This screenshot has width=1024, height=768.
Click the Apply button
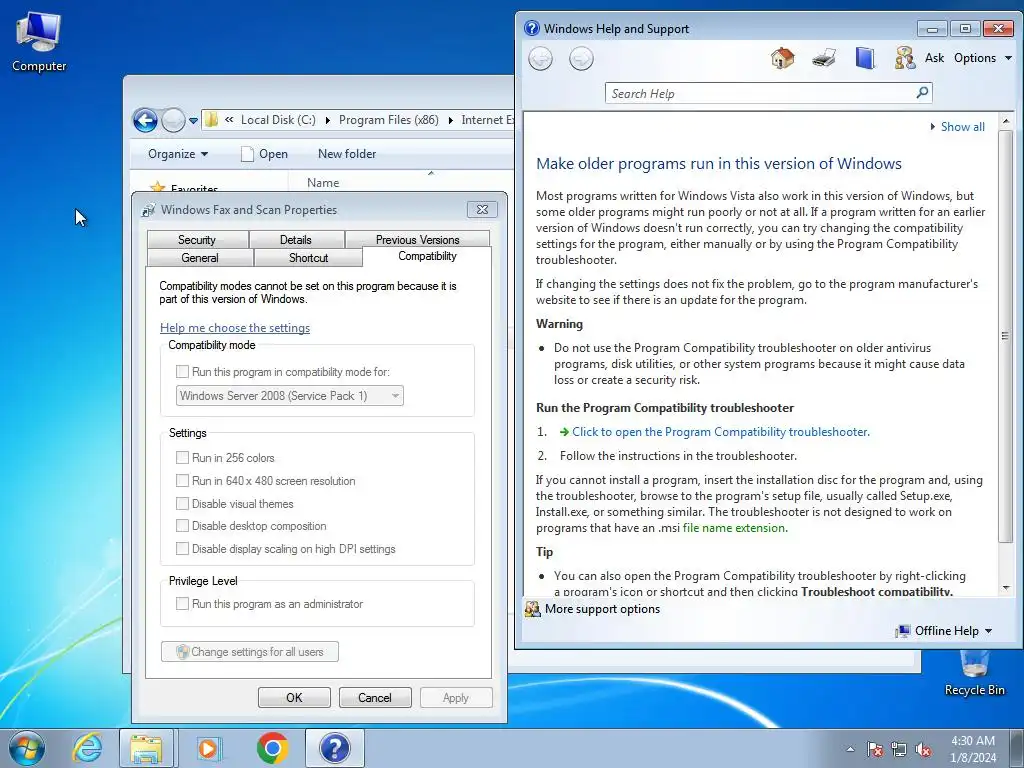(x=456, y=697)
